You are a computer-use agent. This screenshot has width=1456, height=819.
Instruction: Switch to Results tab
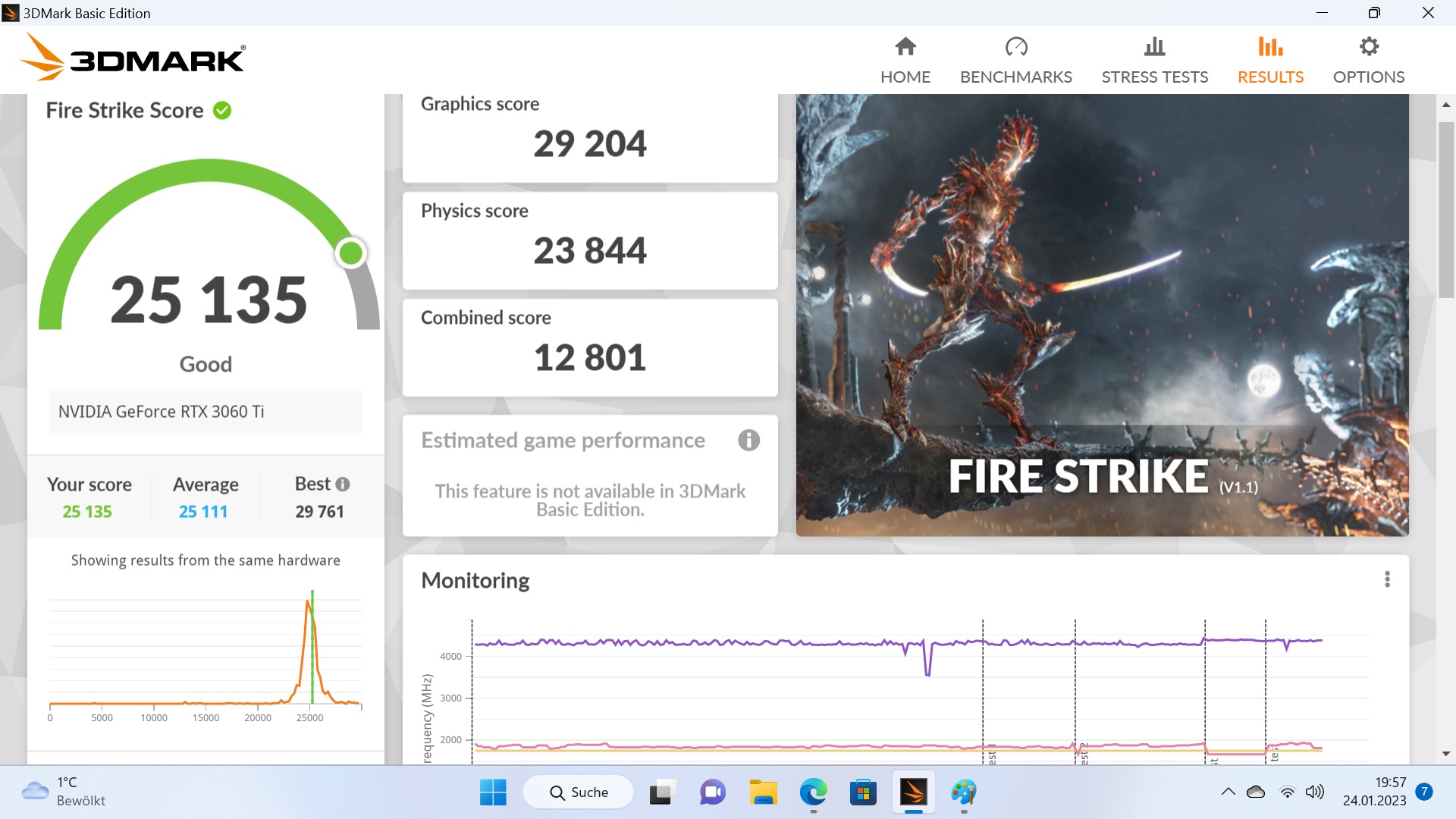tap(1270, 61)
